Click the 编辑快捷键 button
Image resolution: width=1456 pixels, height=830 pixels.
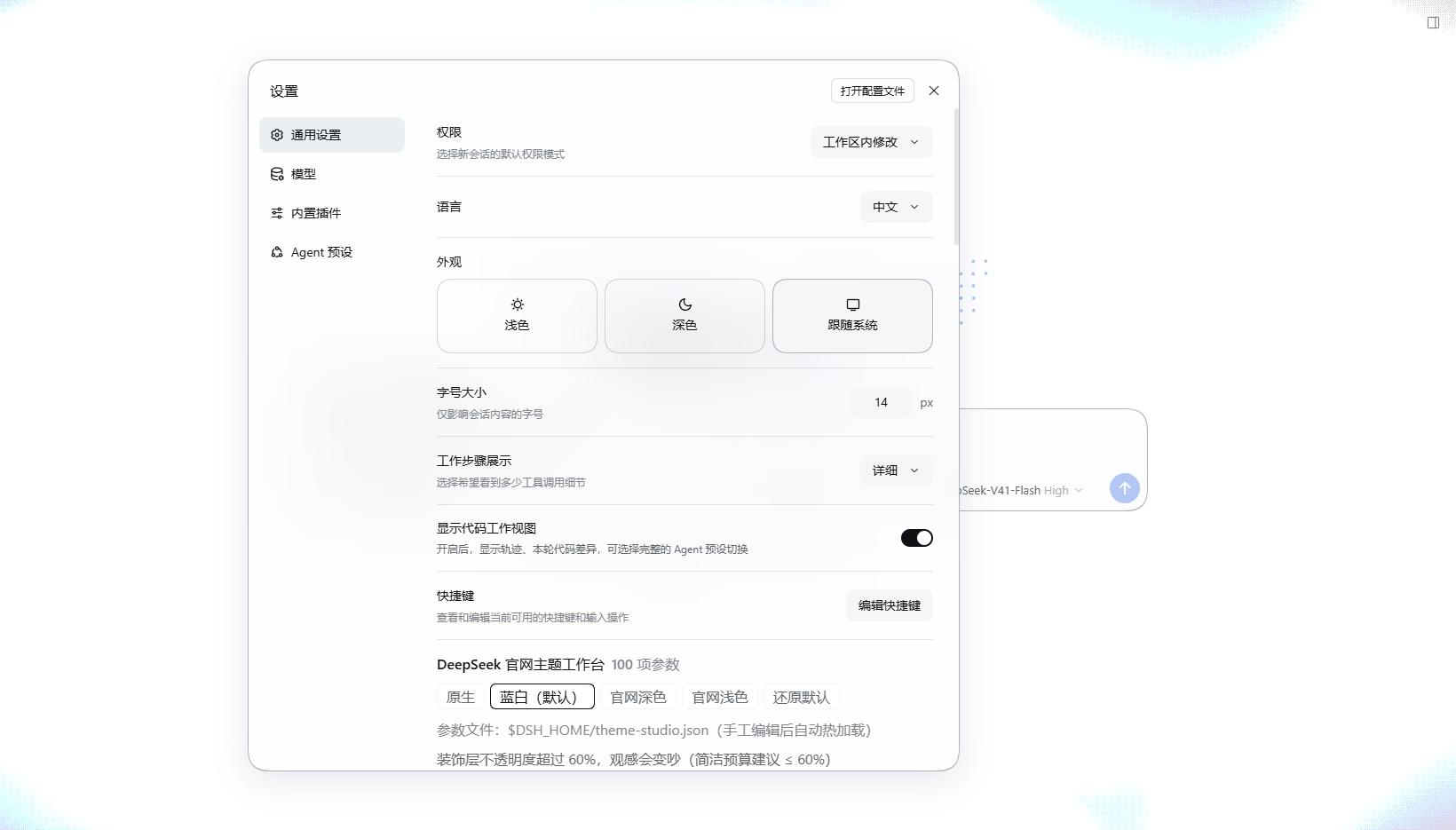(890, 605)
